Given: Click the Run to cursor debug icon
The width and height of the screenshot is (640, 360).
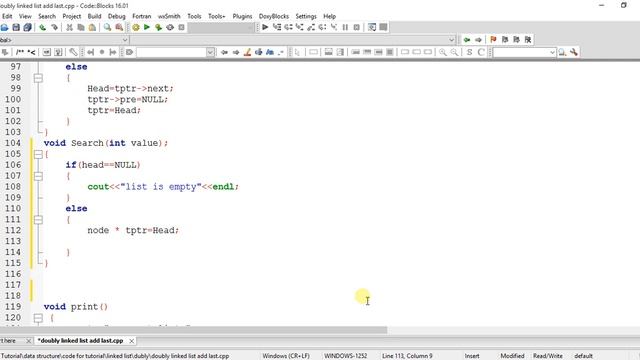Looking at the screenshot, I should (x=277, y=27).
